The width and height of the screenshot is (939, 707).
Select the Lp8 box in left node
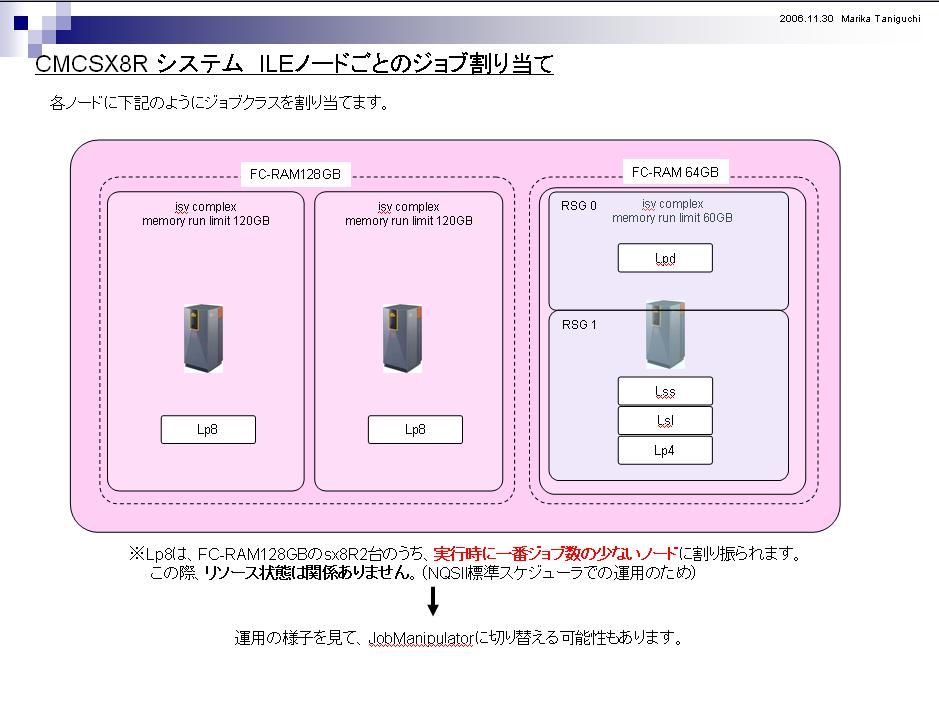[208, 429]
